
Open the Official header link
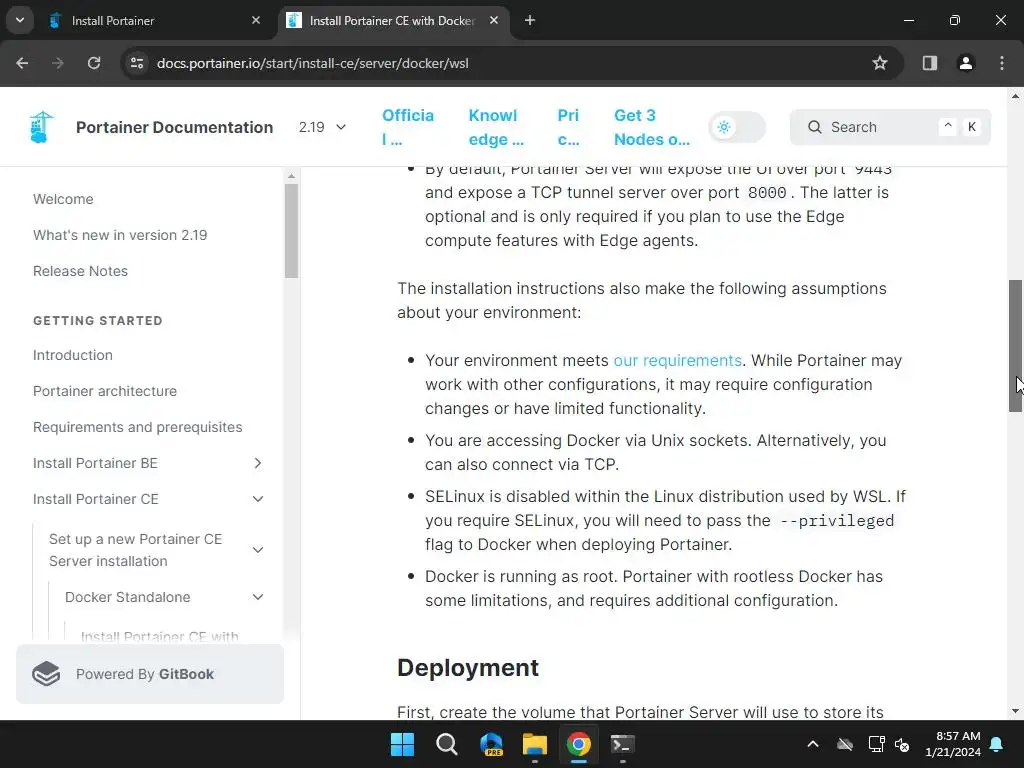coord(408,127)
